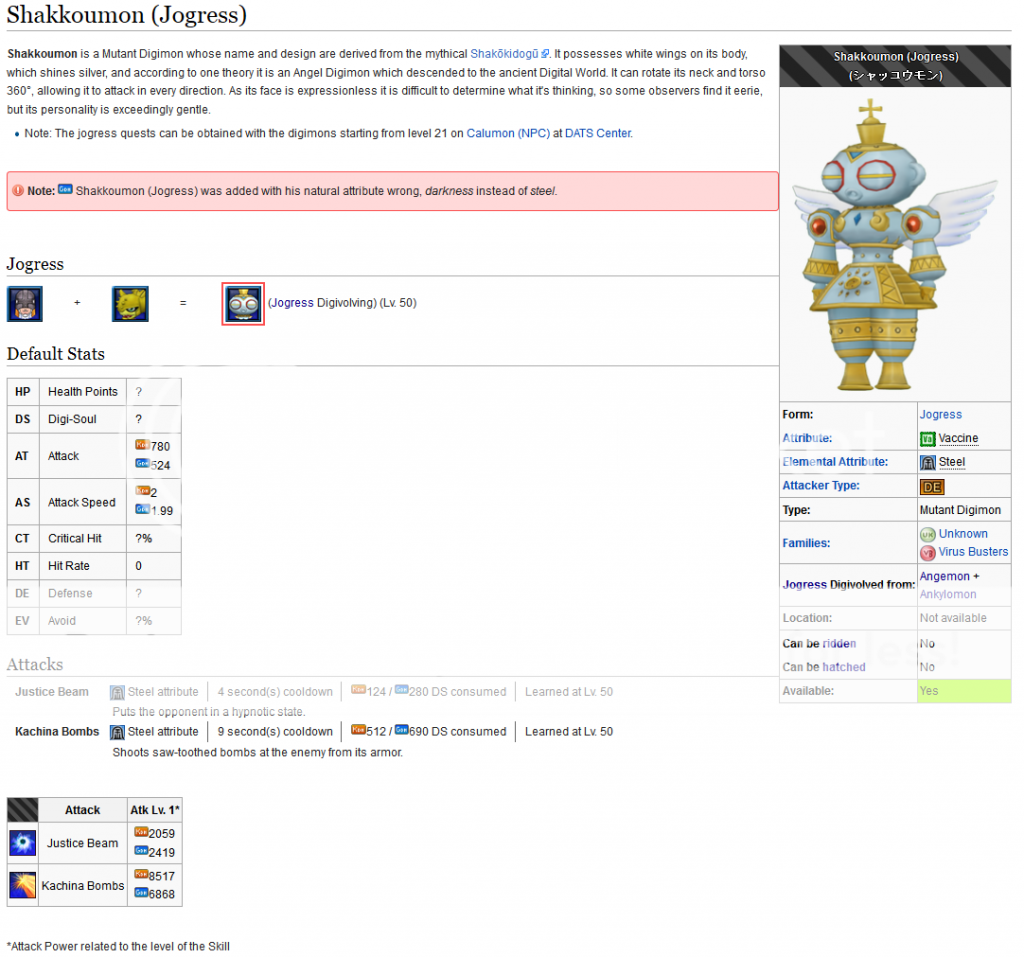Open the Angemon link in infobox
Image resolution: width=1024 pixels, height=957 pixels.
click(x=944, y=576)
